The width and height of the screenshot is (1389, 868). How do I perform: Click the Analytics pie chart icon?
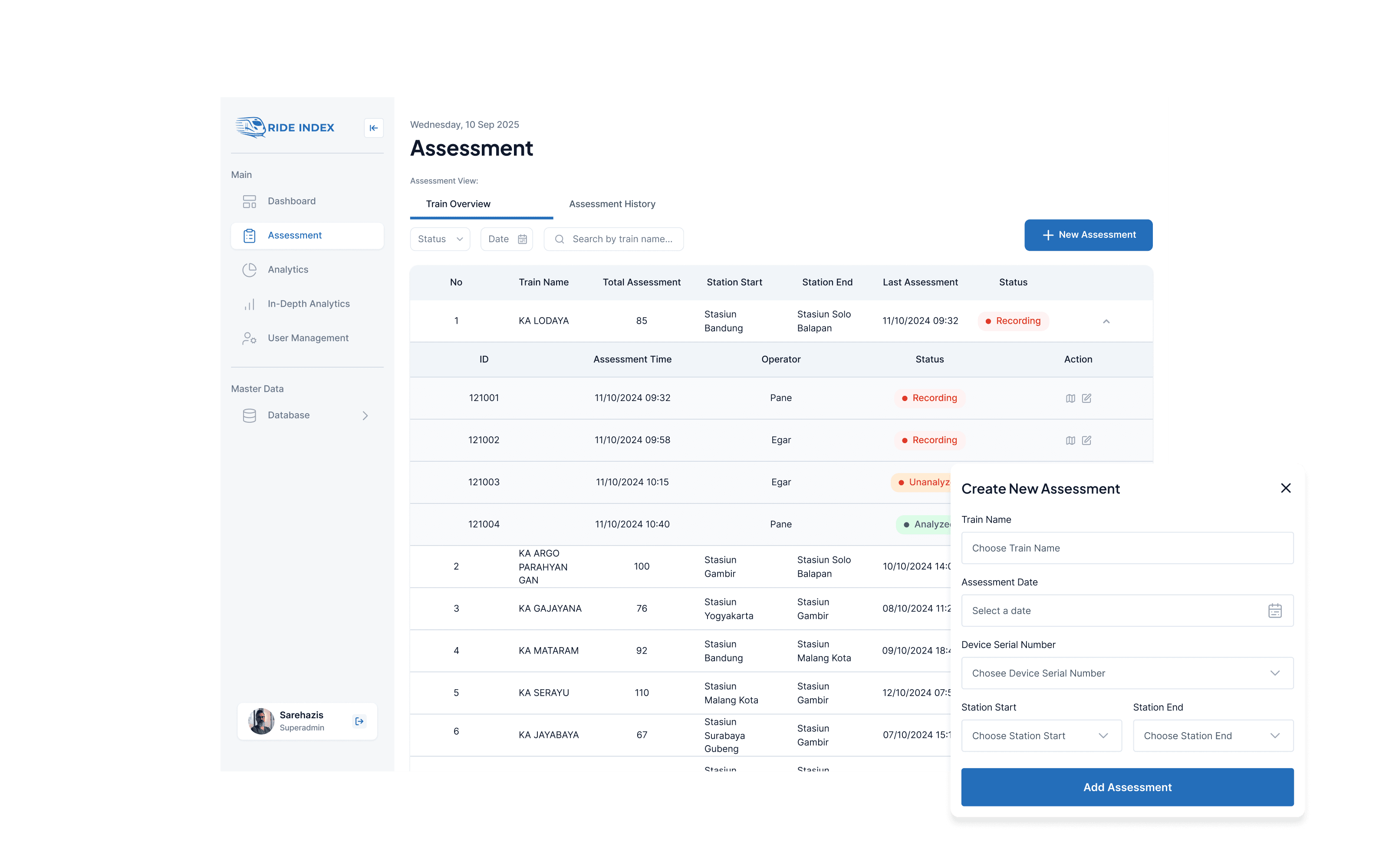249,270
